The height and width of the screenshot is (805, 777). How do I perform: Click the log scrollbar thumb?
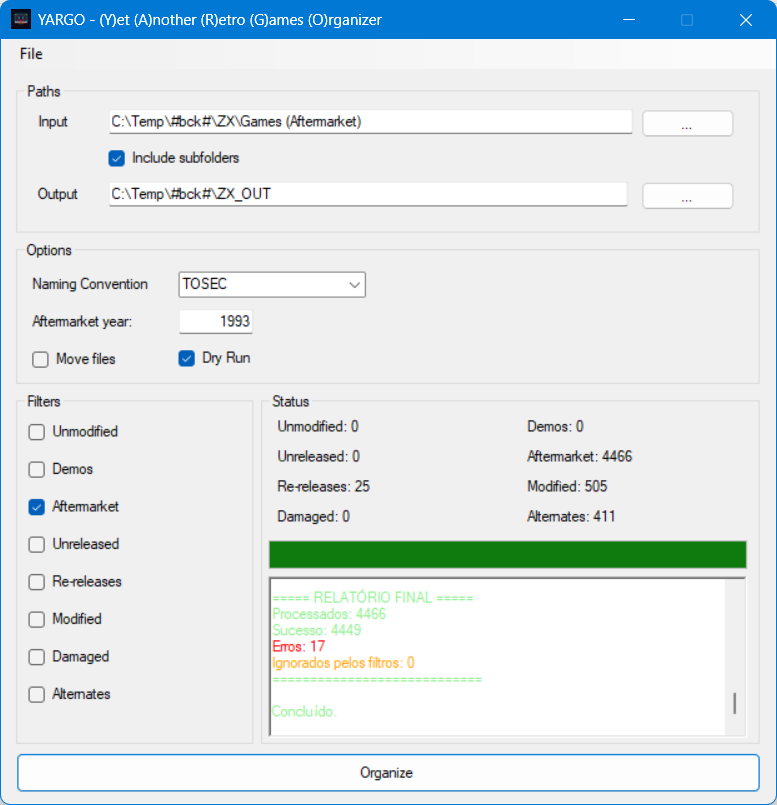tap(735, 703)
